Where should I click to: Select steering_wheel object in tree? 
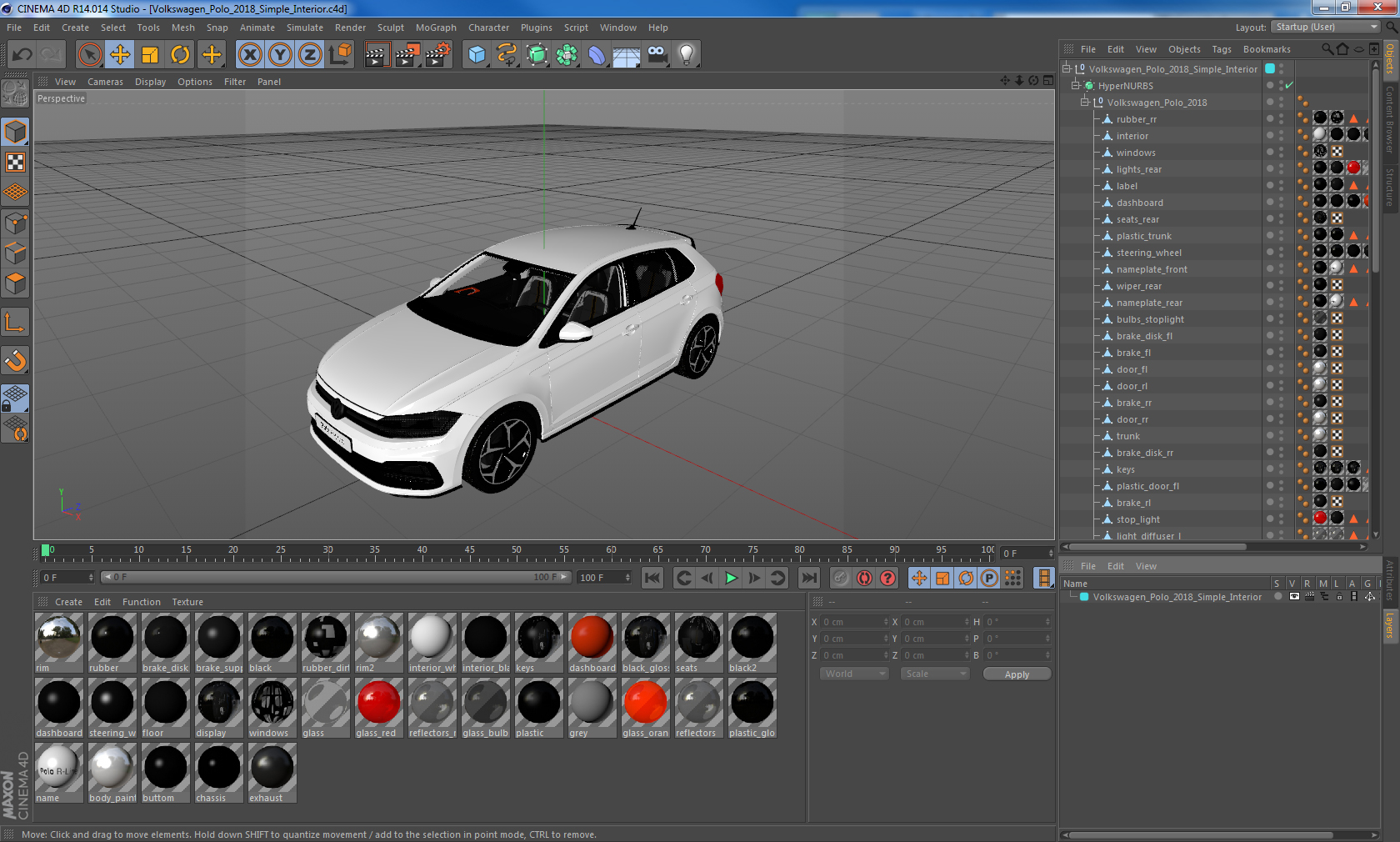click(x=1148, y=253)
